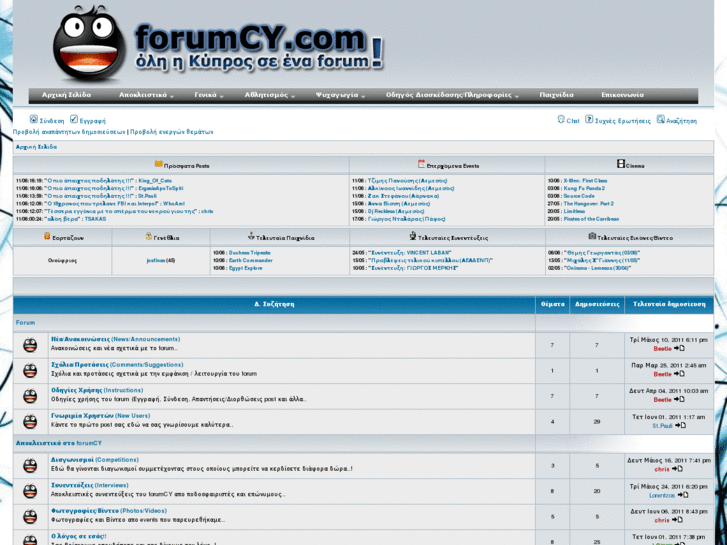Click the smiley icon beside Νέα/Ανακοινώσεις forum
This screenshot has width=727, height=545.
tap(30, 345)
